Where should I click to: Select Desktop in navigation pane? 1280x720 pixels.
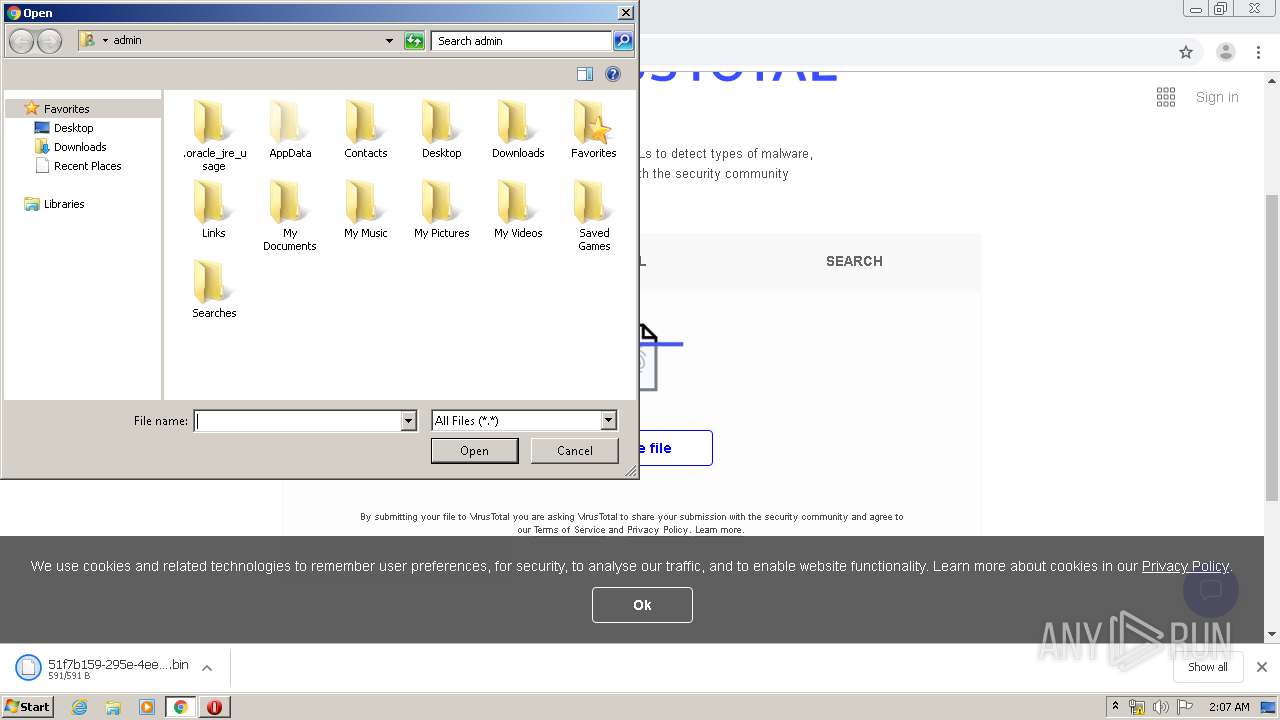73,128
